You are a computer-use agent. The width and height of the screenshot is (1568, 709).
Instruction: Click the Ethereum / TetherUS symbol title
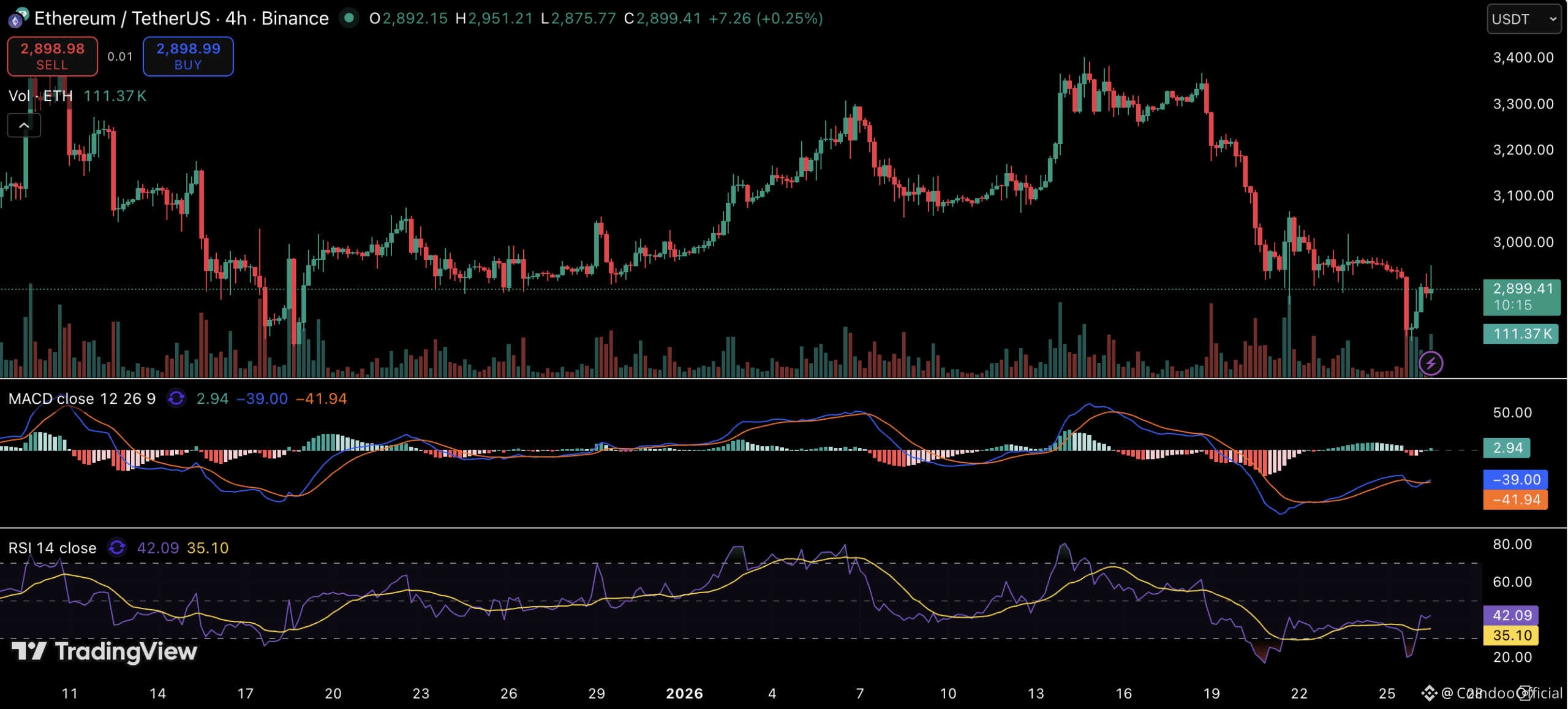[123, 18]
